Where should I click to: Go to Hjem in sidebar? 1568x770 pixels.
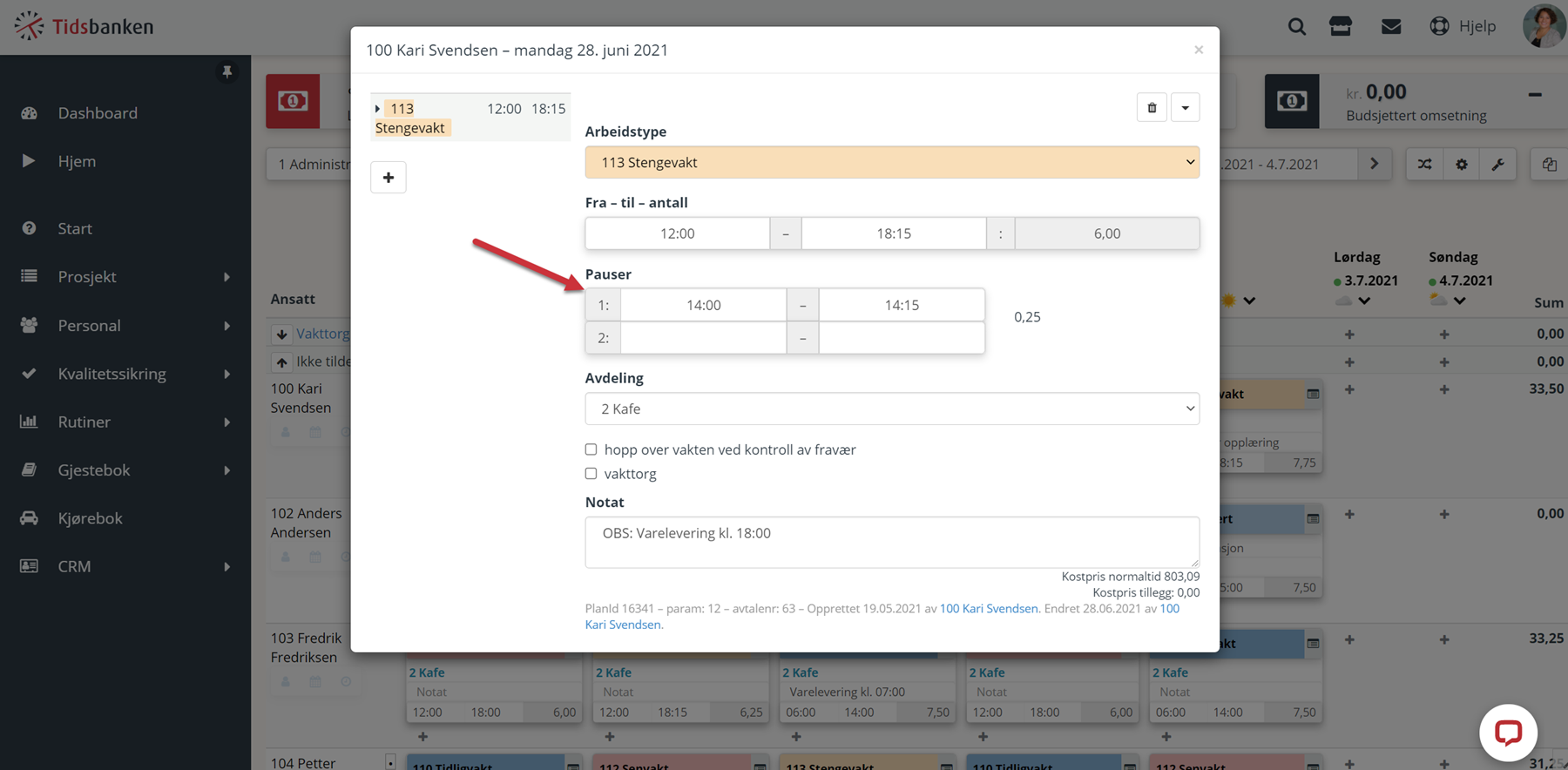(77, 161)
